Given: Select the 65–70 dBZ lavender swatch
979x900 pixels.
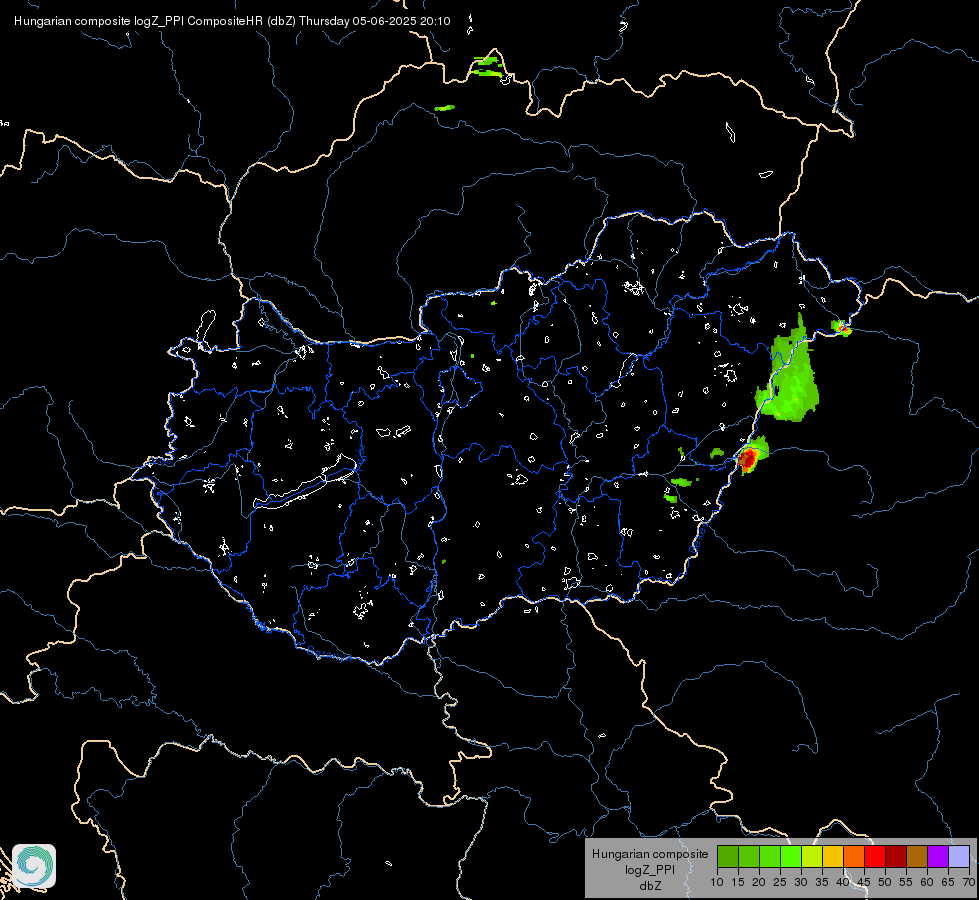Looking at the screenshot, I should click(x=959, y=857).
